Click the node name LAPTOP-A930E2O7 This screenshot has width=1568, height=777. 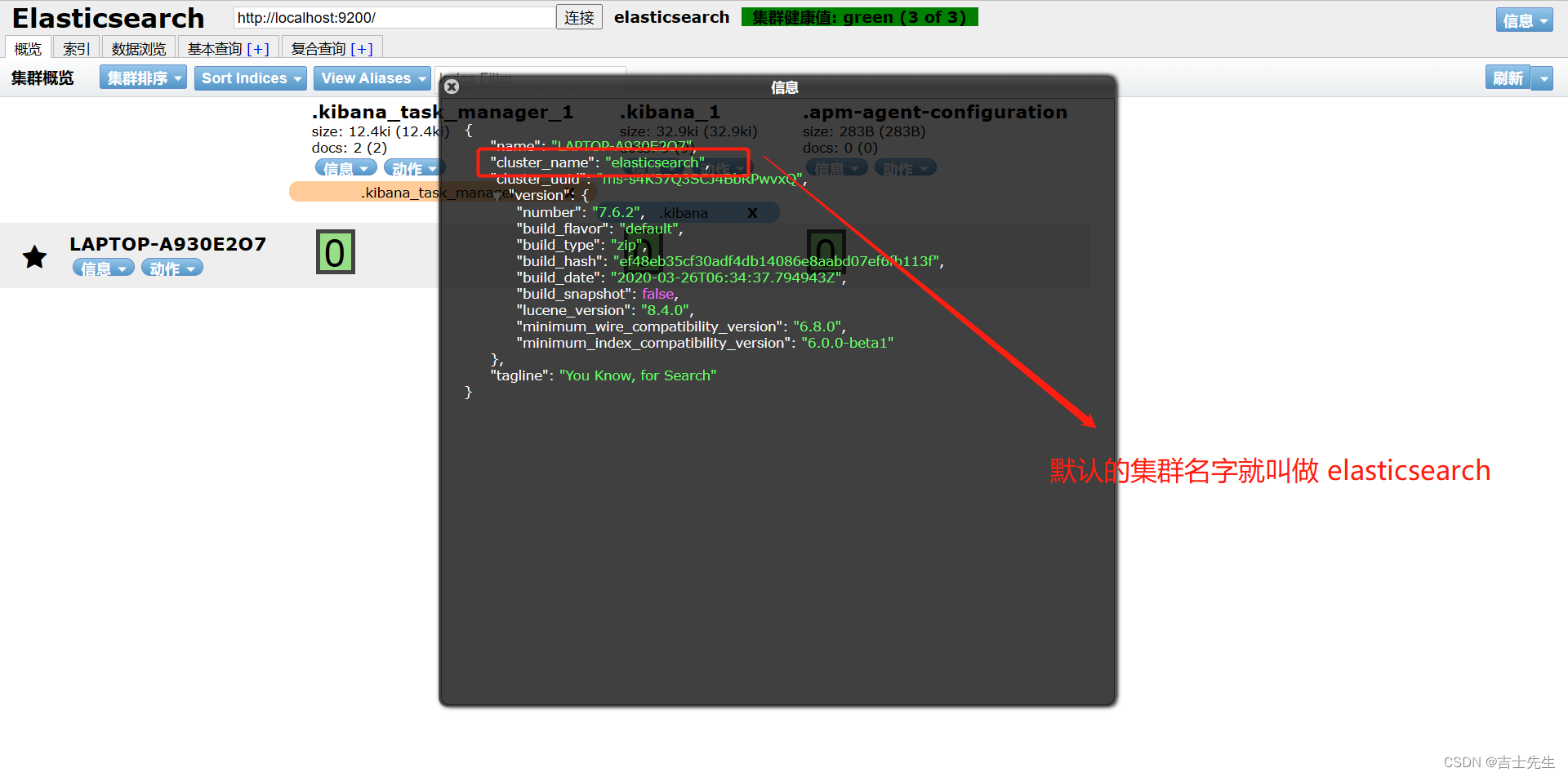(167, 244)
